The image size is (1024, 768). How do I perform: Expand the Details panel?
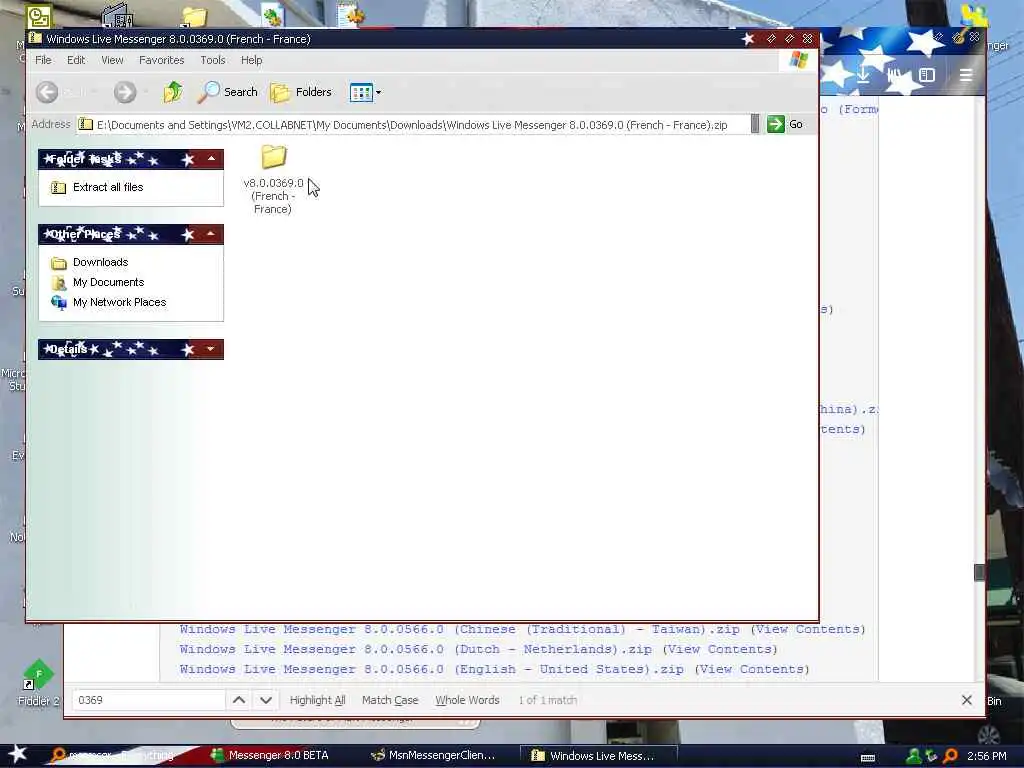(x=212, y=349)
